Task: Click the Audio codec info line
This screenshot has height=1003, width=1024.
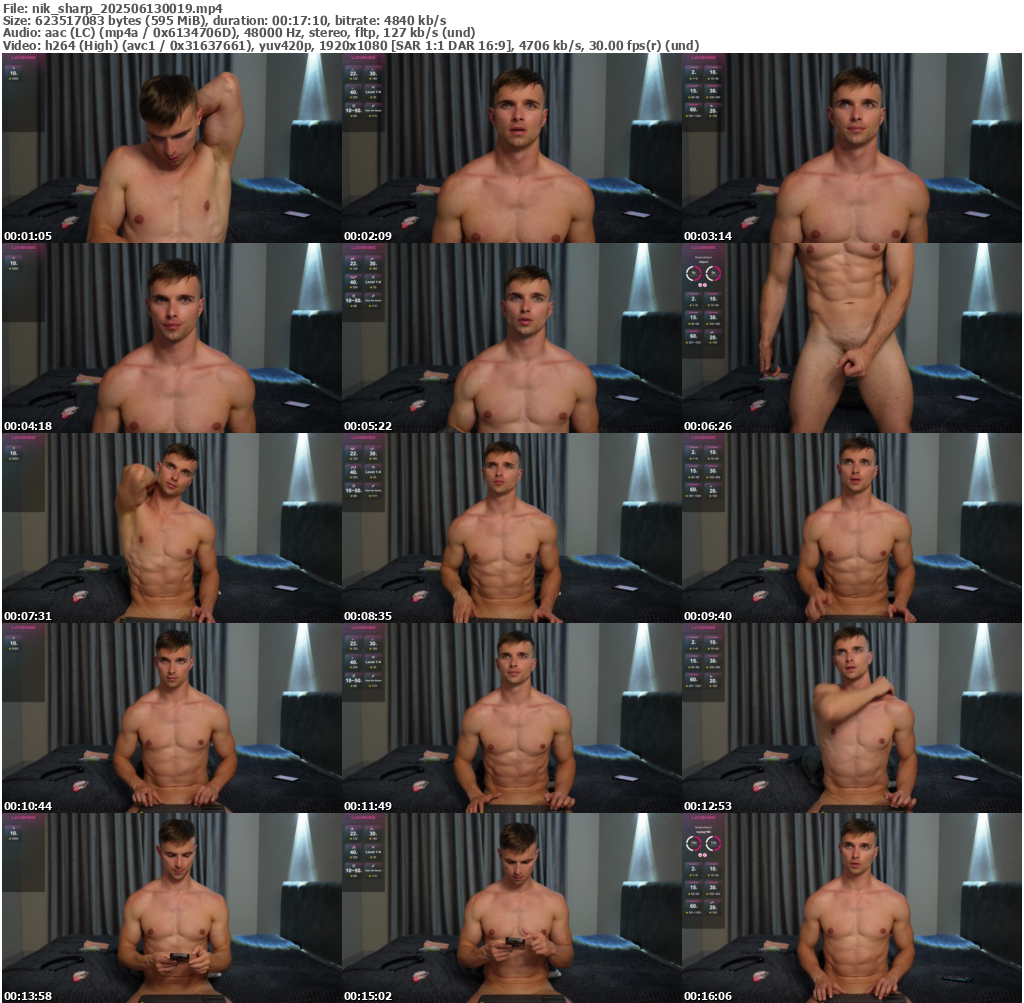Action: click(x=239, y=33)
